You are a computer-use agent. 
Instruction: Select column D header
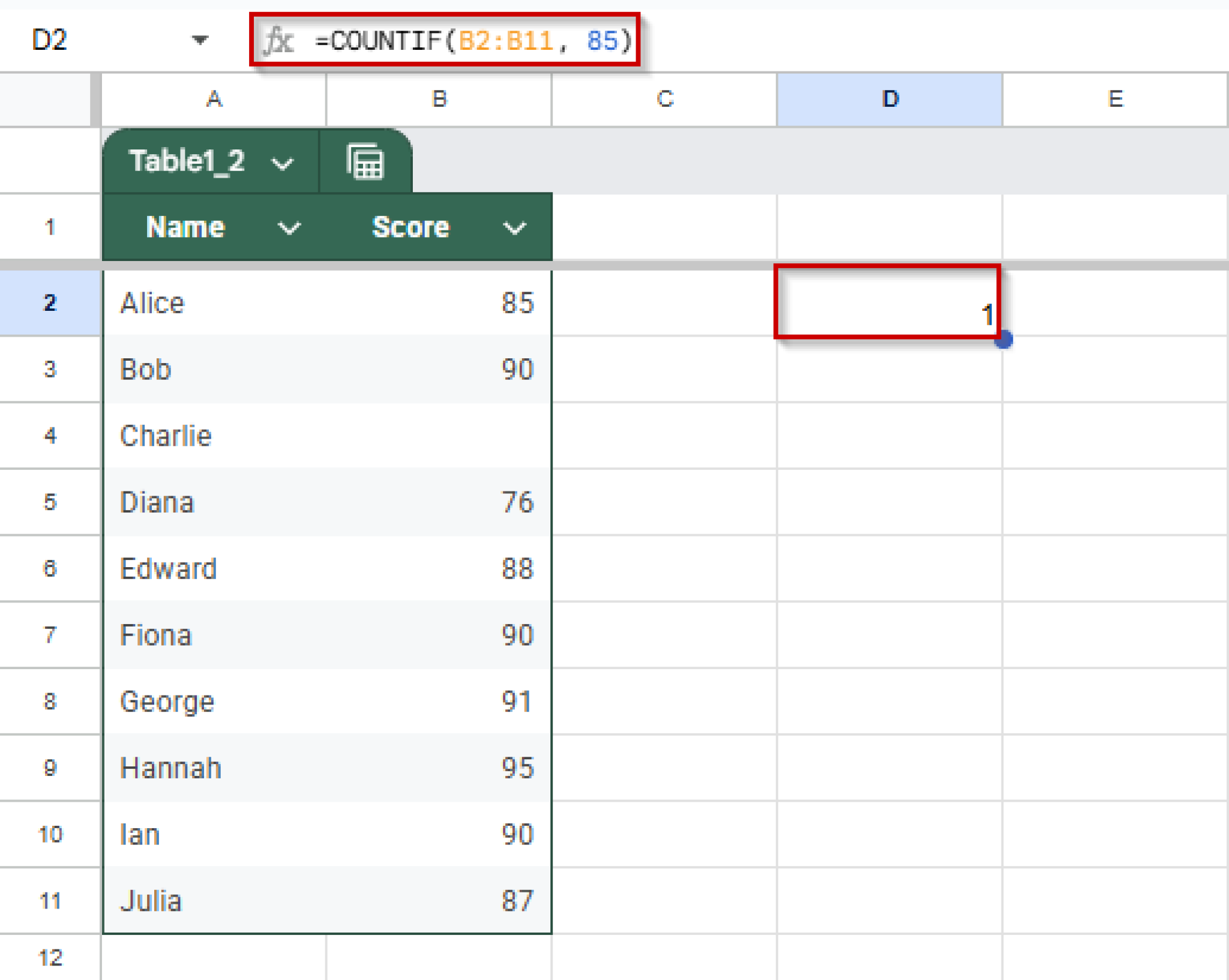pyautogui.click(x=888, y=100)
